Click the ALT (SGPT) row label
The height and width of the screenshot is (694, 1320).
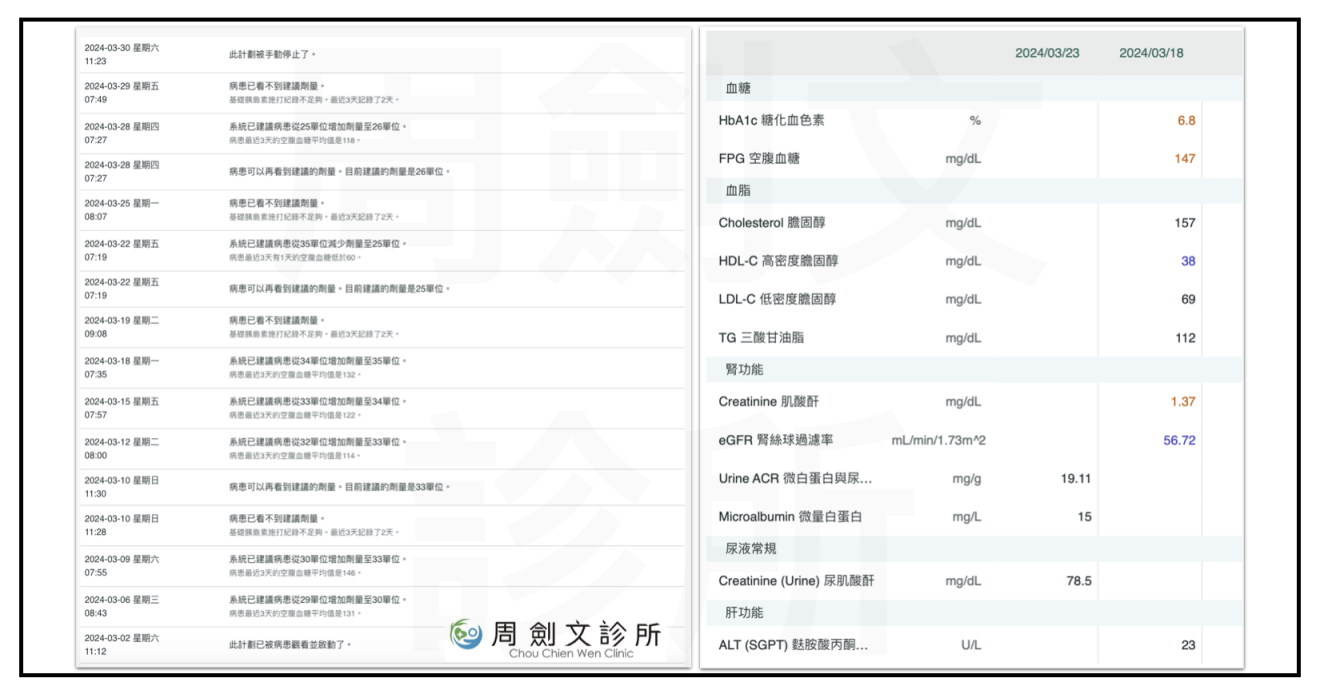(x=793, y=645)
